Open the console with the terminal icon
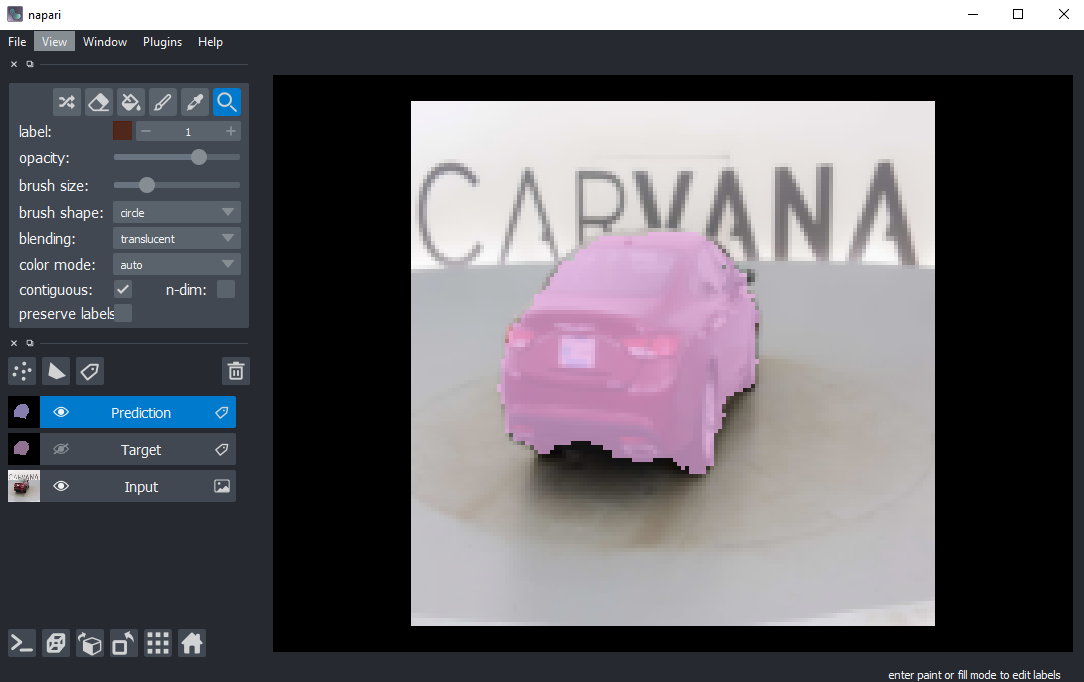The image size is (1084, 682). [x=22, y=643]
